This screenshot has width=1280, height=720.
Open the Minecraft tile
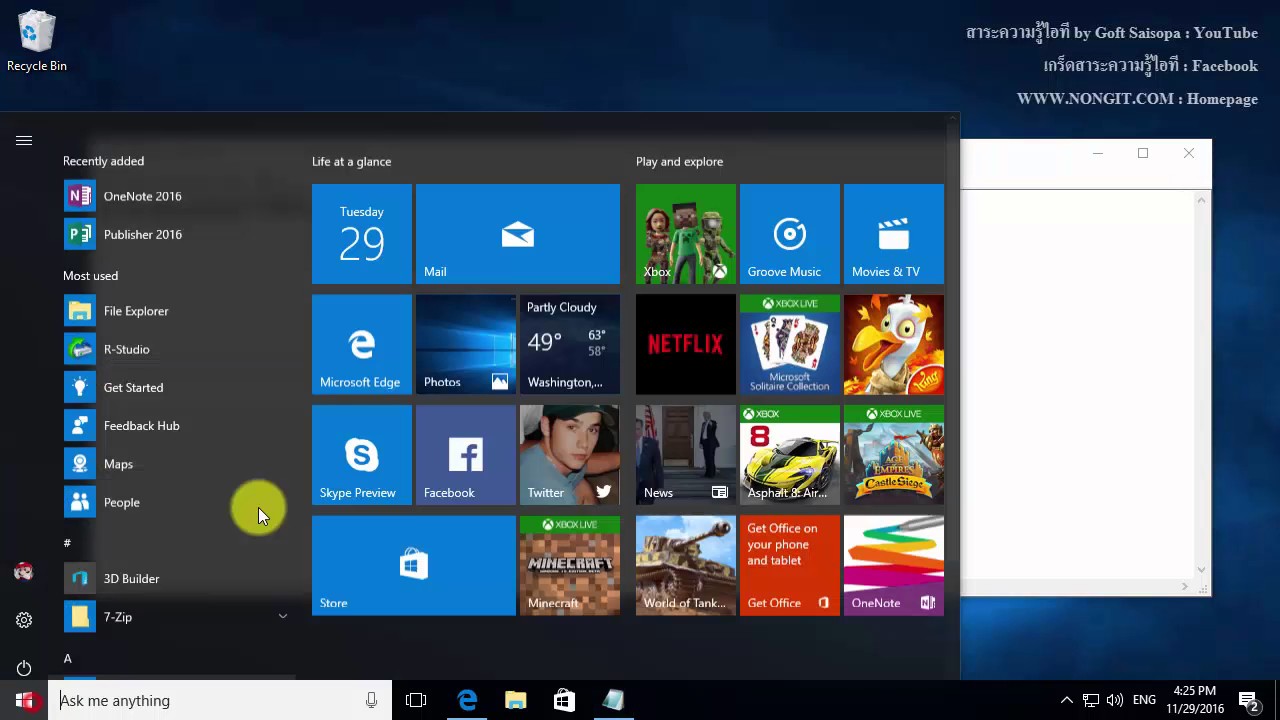(570, 565)
